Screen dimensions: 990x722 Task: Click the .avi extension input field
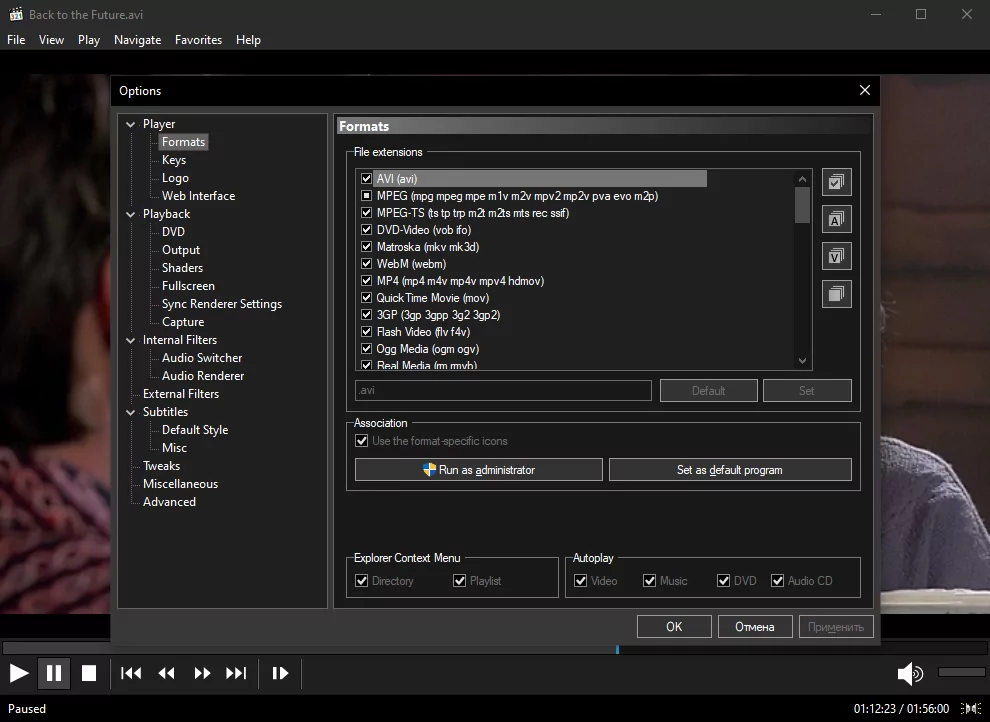click(503, 391)
